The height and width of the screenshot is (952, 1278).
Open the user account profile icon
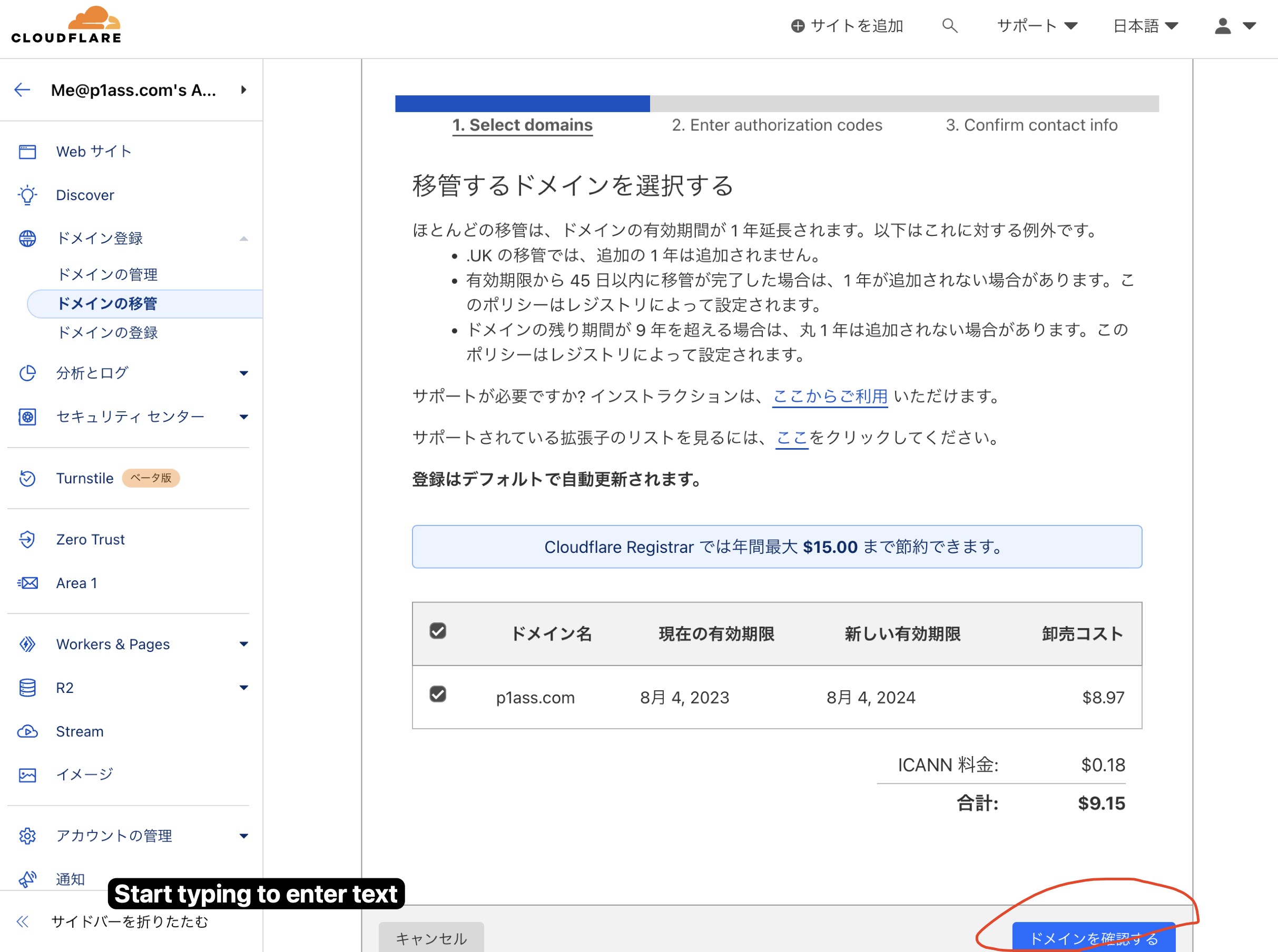(1223, 26)
